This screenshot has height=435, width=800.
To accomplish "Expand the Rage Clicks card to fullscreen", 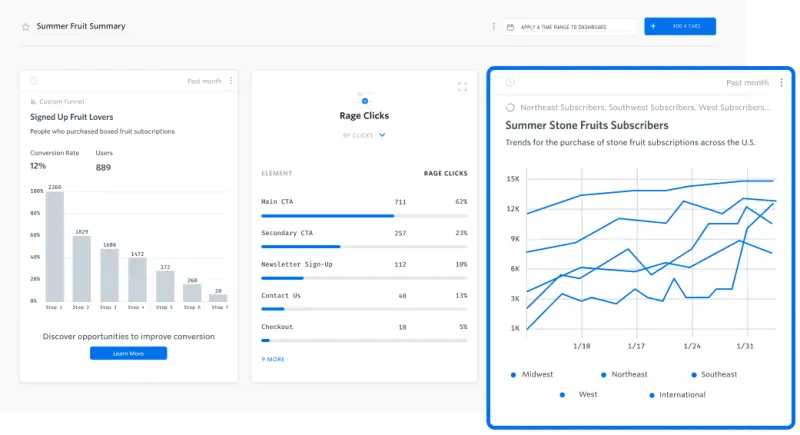I will point(462,87).
